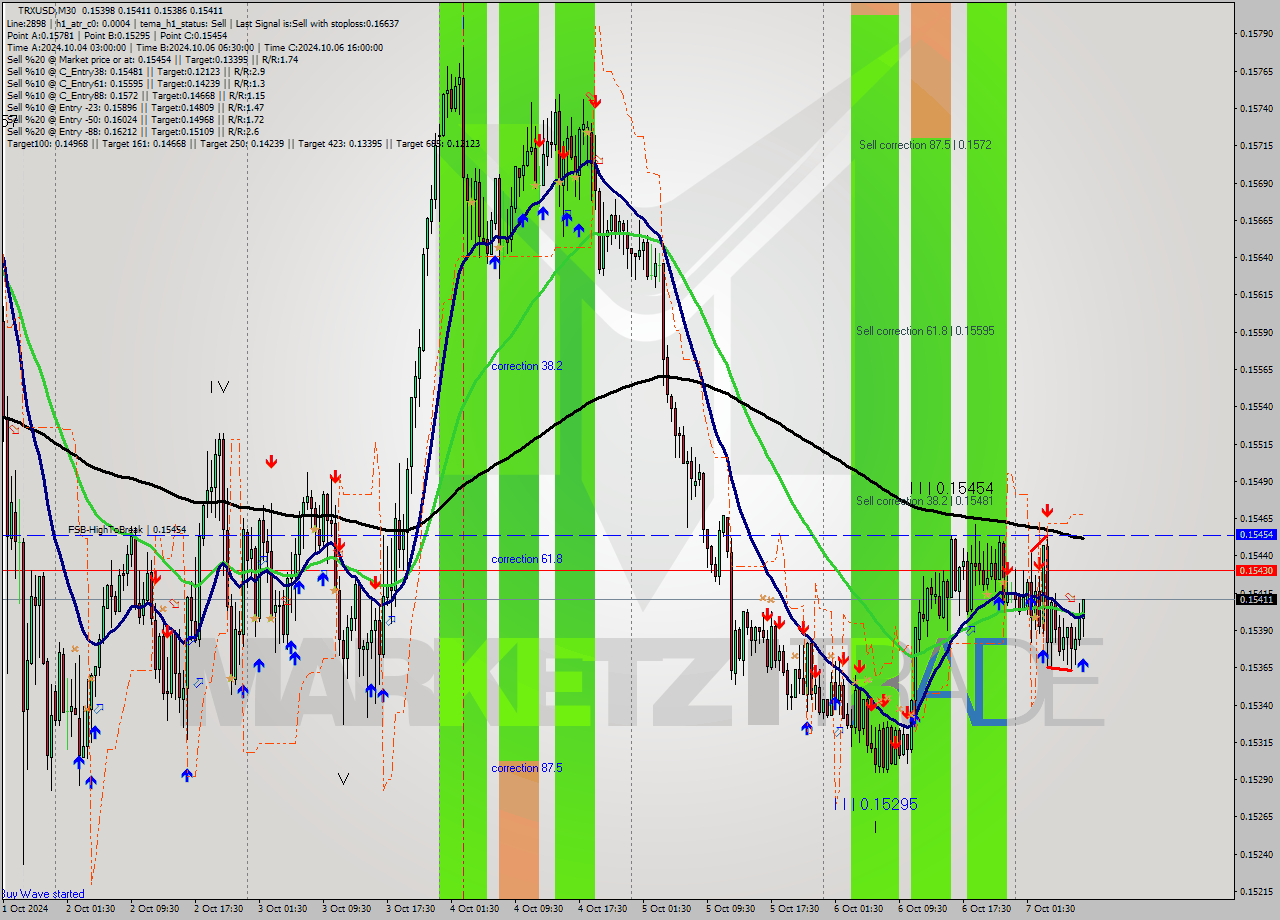
Task: Click 0.15340 on the price axis
Action: [1256, 705]
